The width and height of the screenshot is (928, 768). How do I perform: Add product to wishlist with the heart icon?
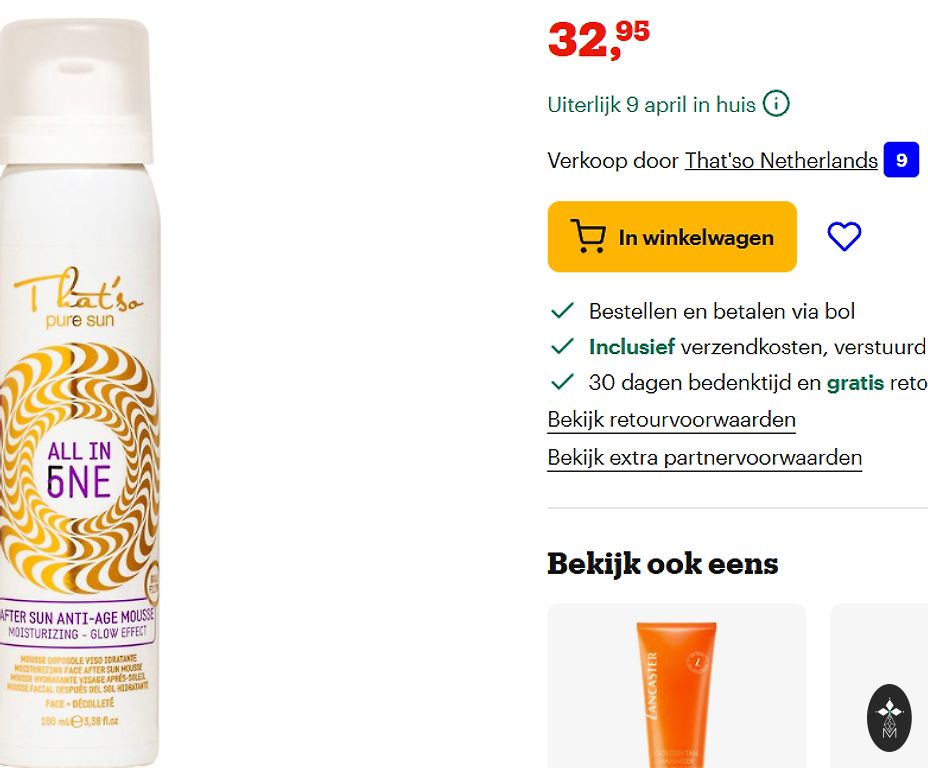[844, 236]
